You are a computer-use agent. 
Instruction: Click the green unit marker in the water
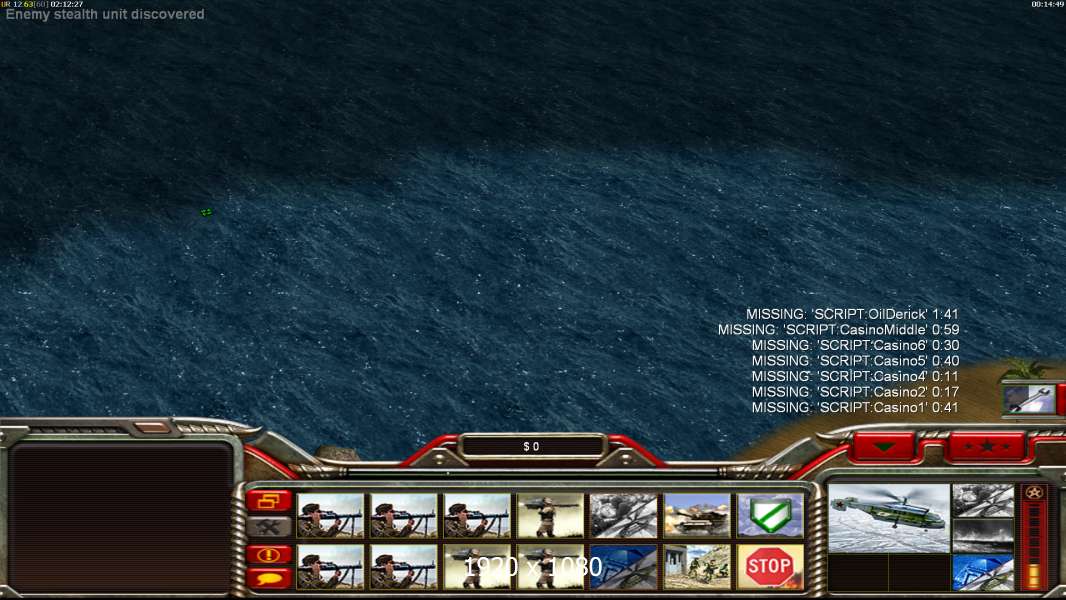pos(206,213)
